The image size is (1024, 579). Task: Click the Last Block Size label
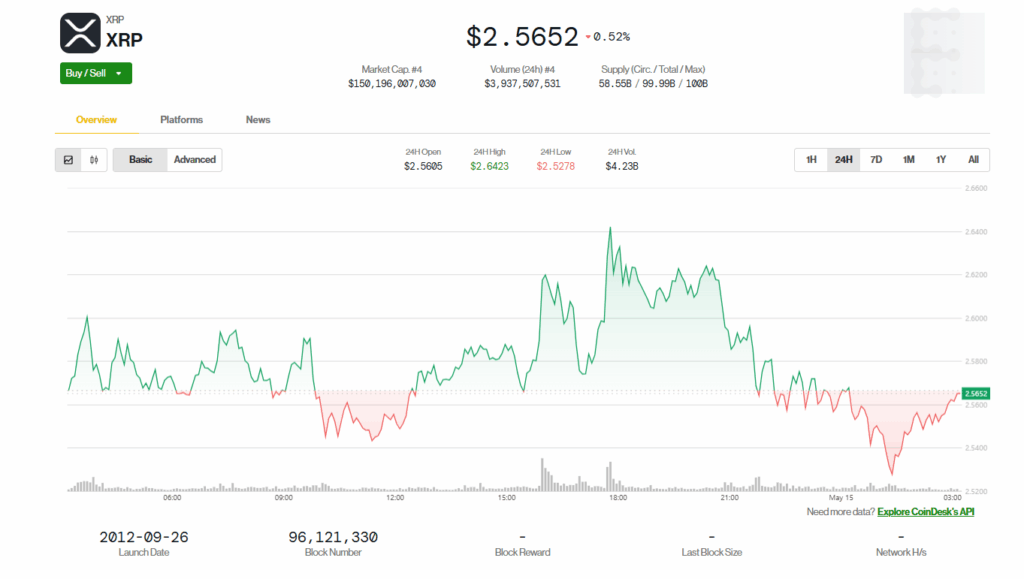tap(712, 552)
